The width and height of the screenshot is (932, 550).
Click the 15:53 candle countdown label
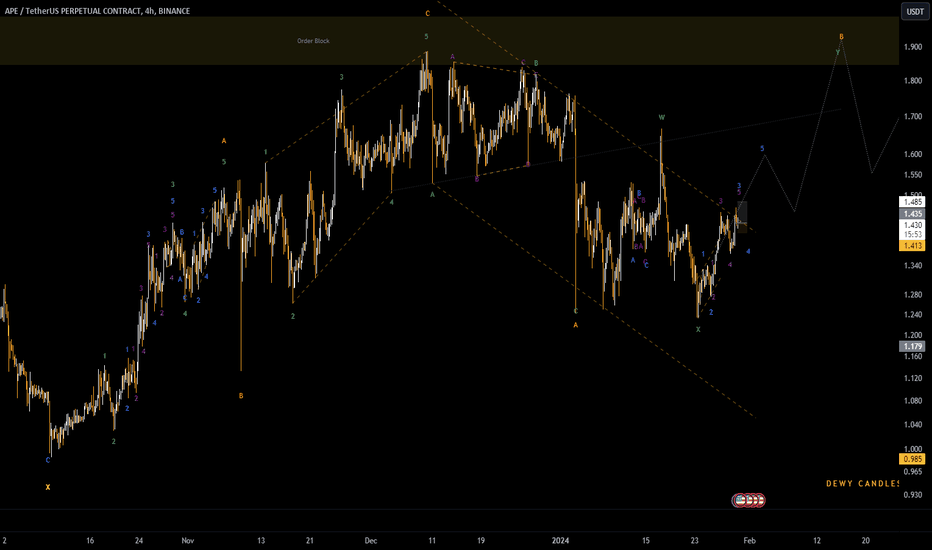point(912,234)
